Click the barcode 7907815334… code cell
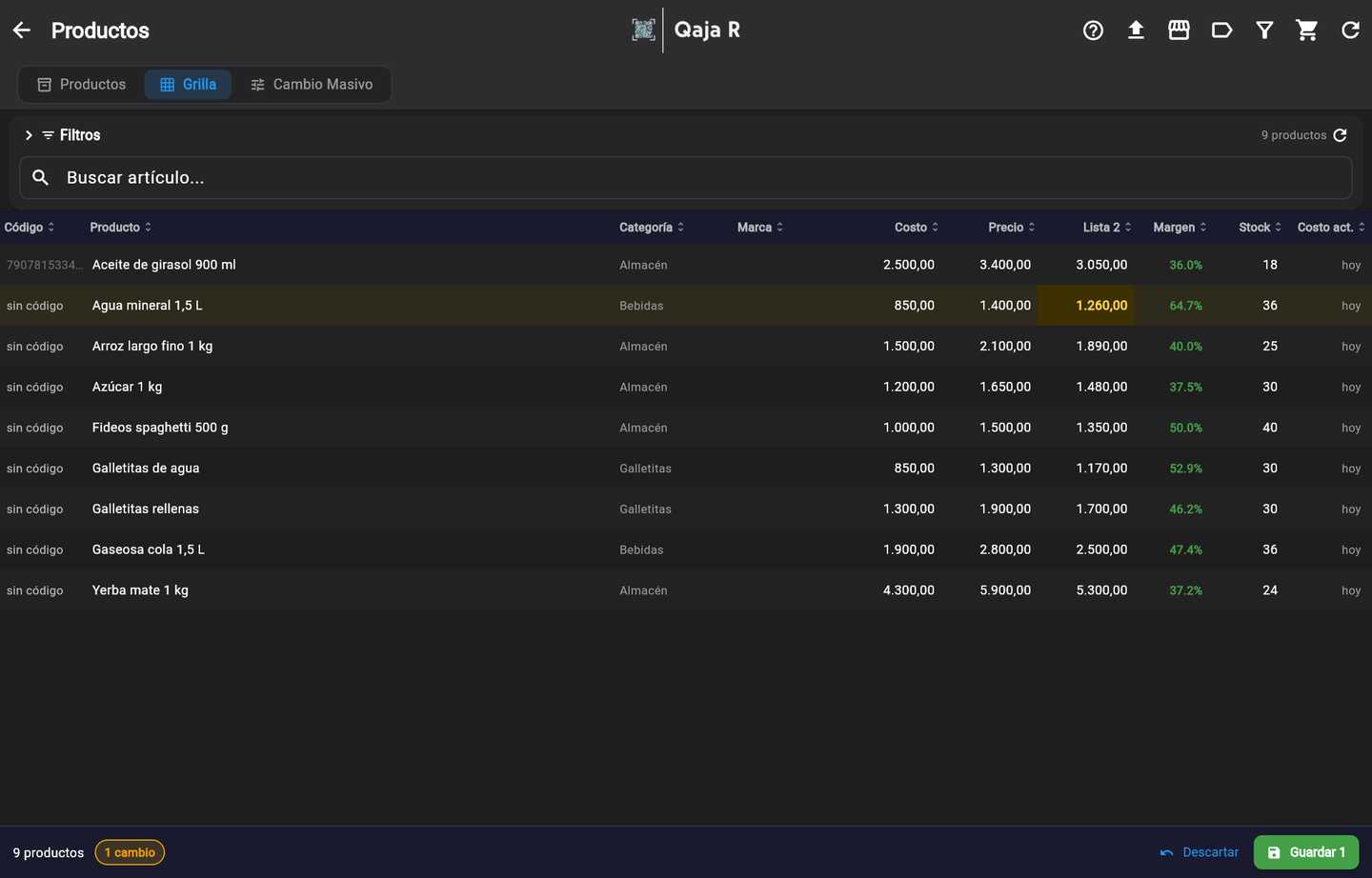The height and width of the screenshot is (878, 1372). [45, 265]
